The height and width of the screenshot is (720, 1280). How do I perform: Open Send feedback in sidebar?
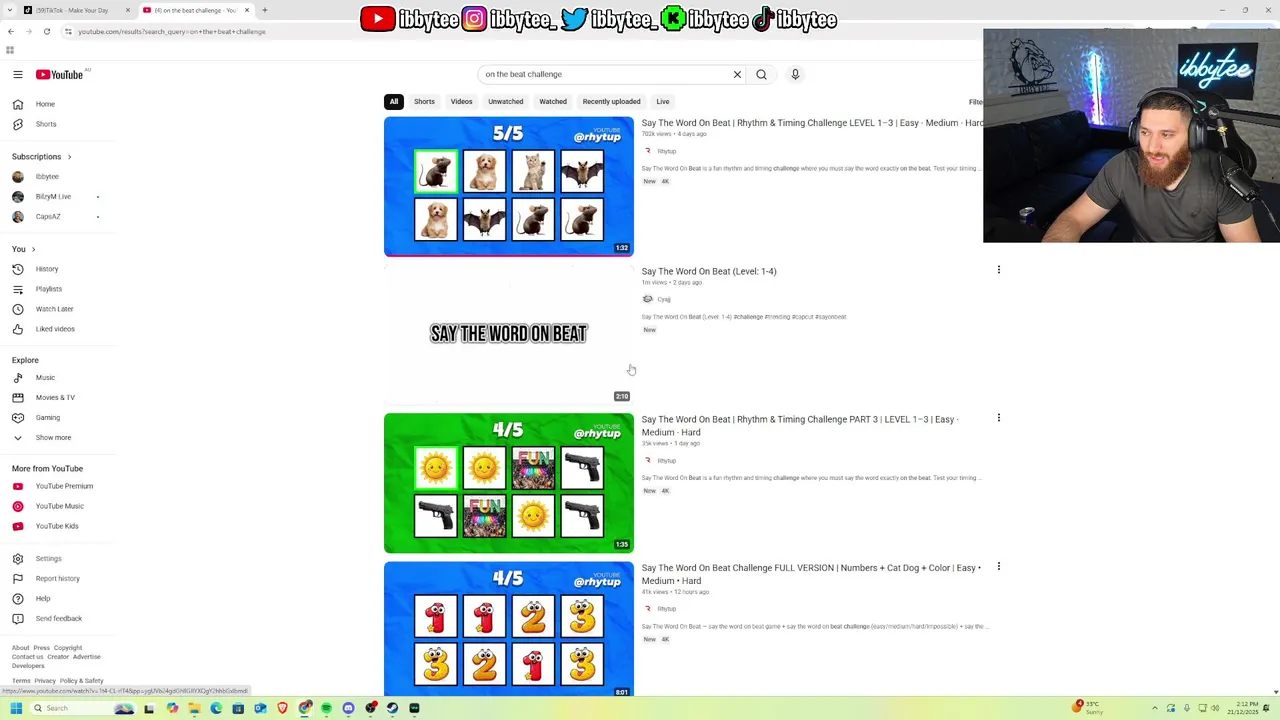tap(58, 619)
